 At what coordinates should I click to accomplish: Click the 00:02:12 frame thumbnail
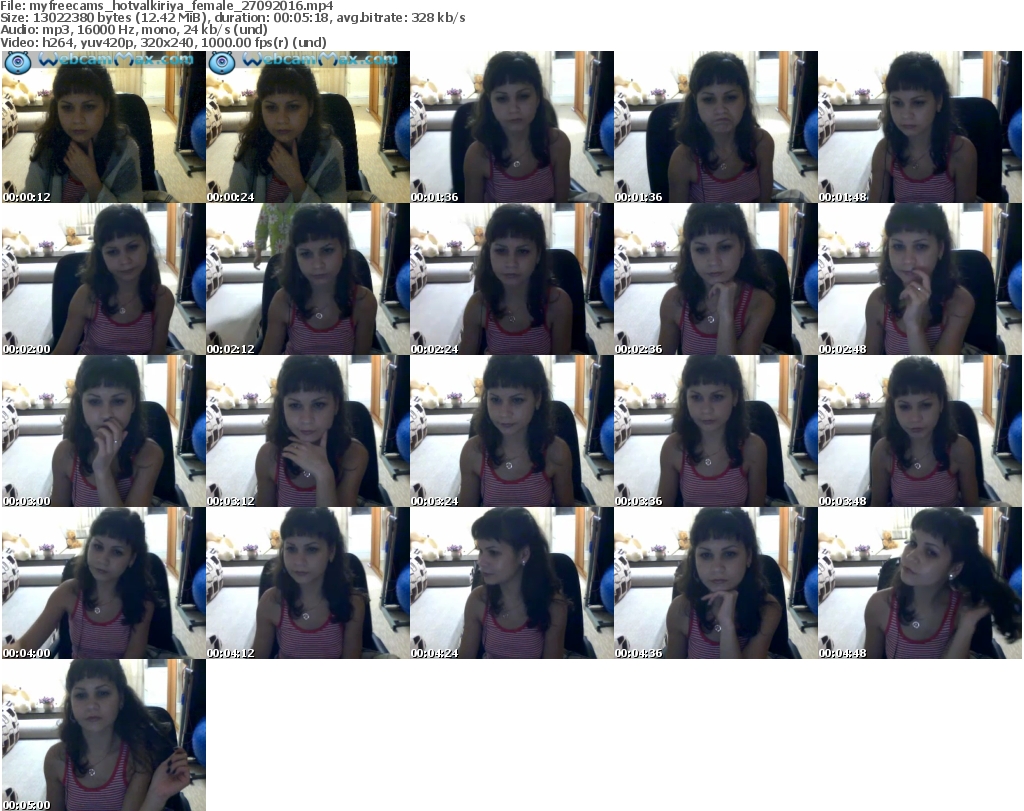[x=307, y=279]
